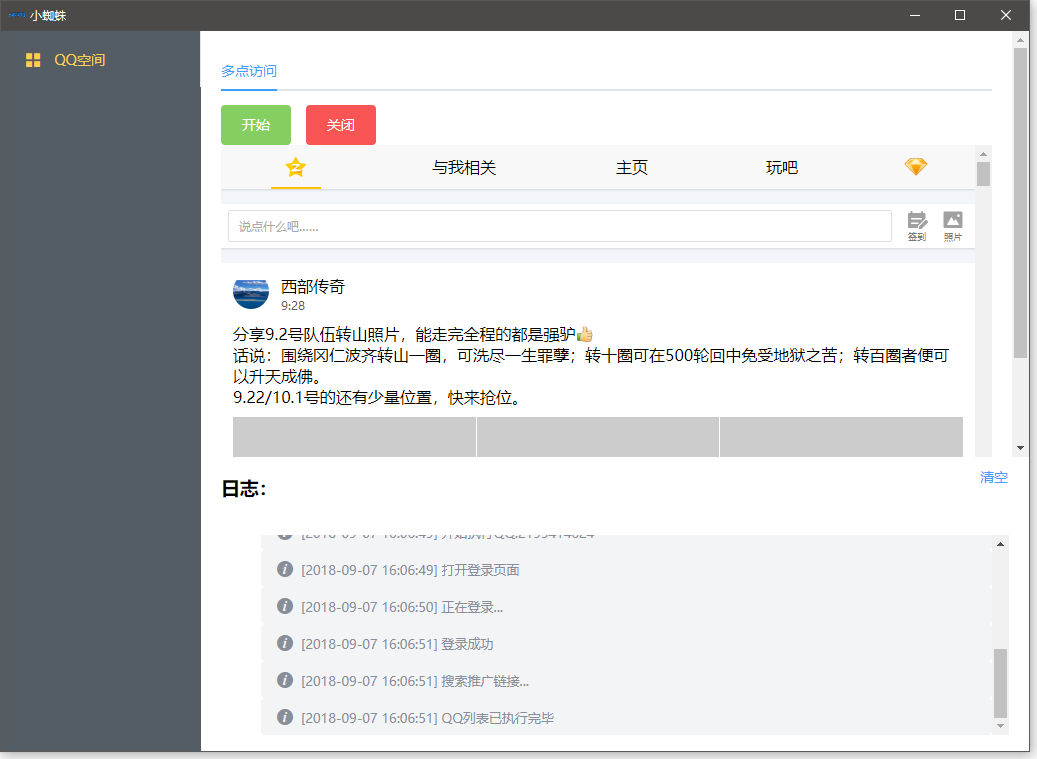This screenshot has width=1037, height=759.
Task: Switch to the 多点访问 tab
Action: point(249,71)
